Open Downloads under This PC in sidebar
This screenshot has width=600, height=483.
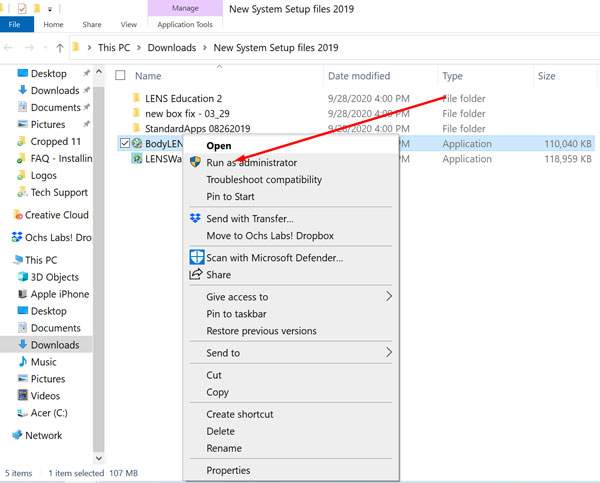coord(55,344)
